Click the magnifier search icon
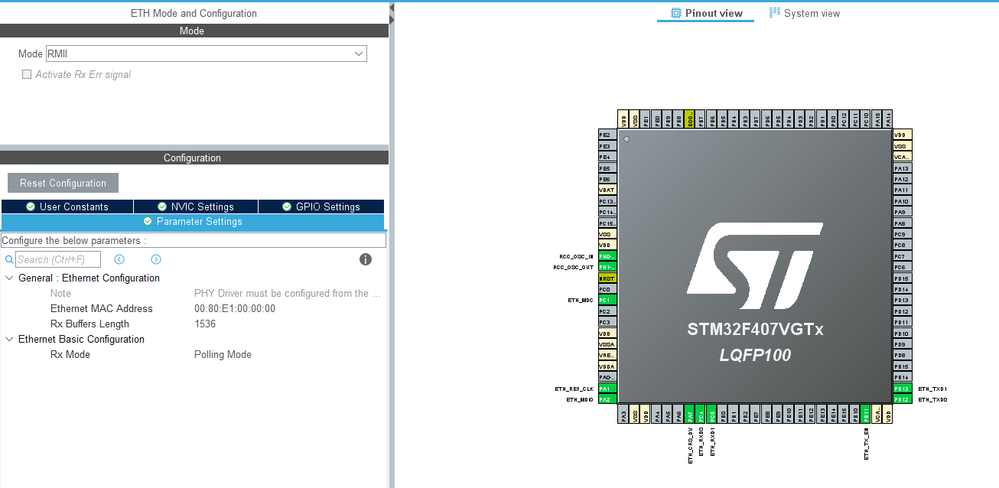999x488 pixels. (9, 259)
